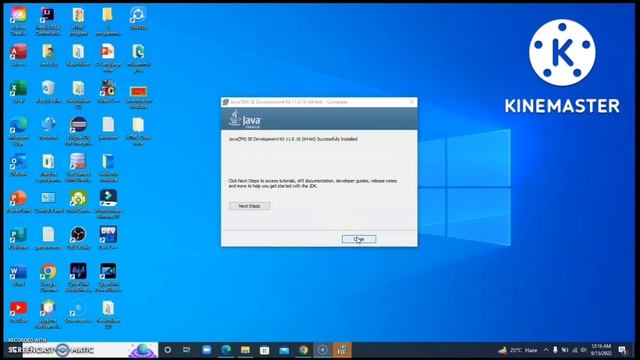The image size is (640, 360).
Task: Open OBS Studio desktop shortcut
Action: coord(78,238)
